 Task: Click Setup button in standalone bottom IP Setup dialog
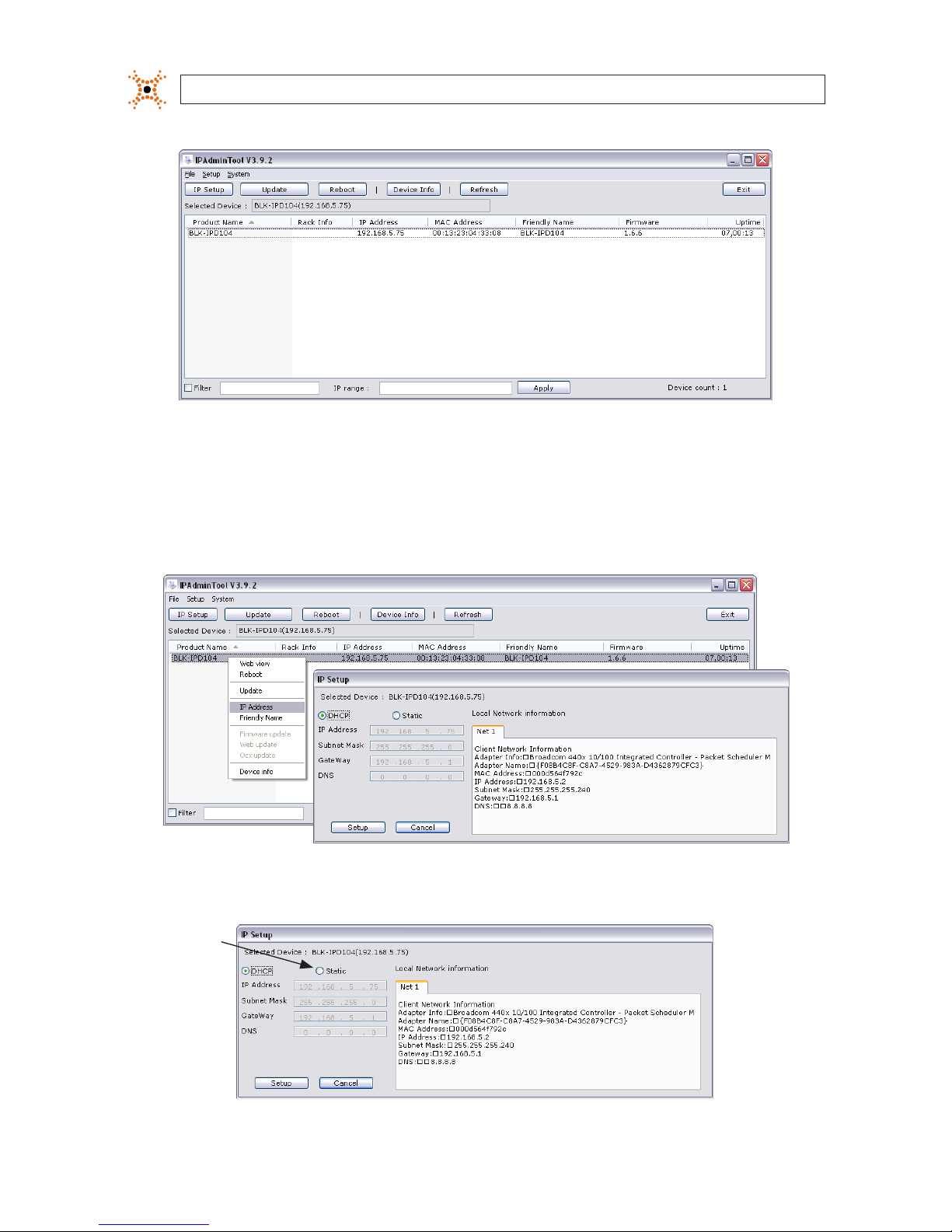(x=281, y=1083)
